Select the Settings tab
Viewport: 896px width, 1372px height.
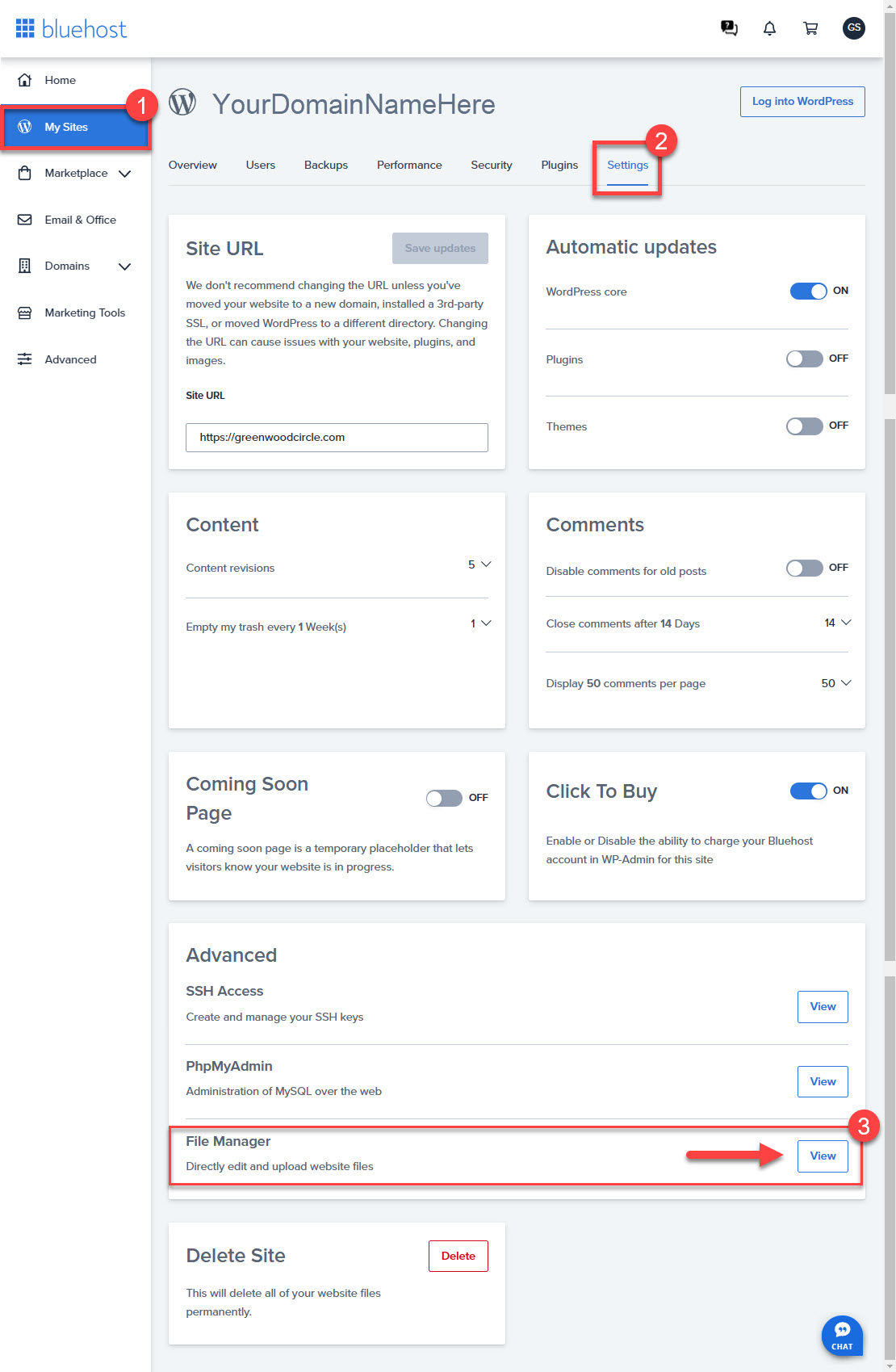click(x=627, y=165)
